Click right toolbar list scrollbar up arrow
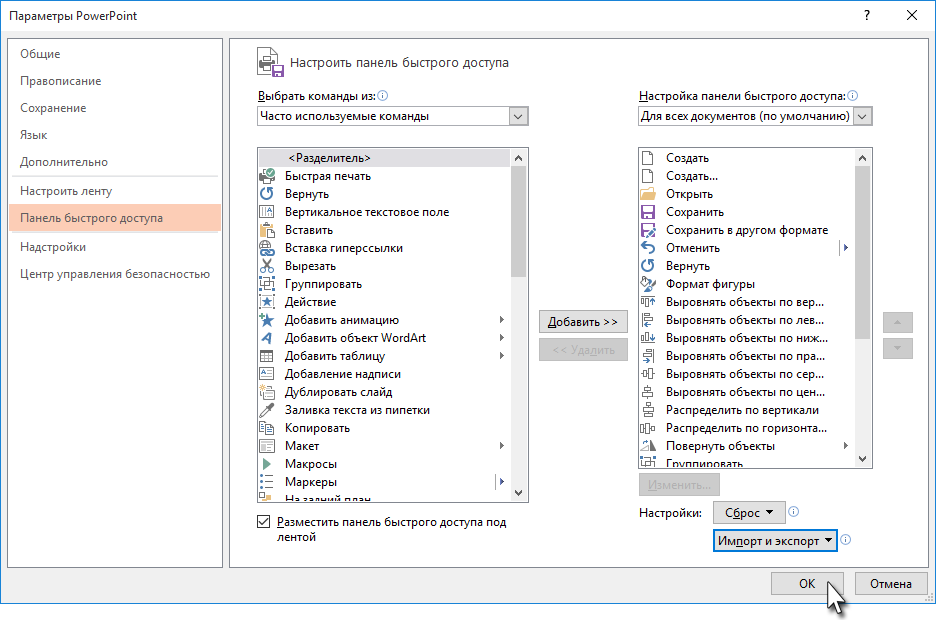936x620 pixels. [862, 158]
